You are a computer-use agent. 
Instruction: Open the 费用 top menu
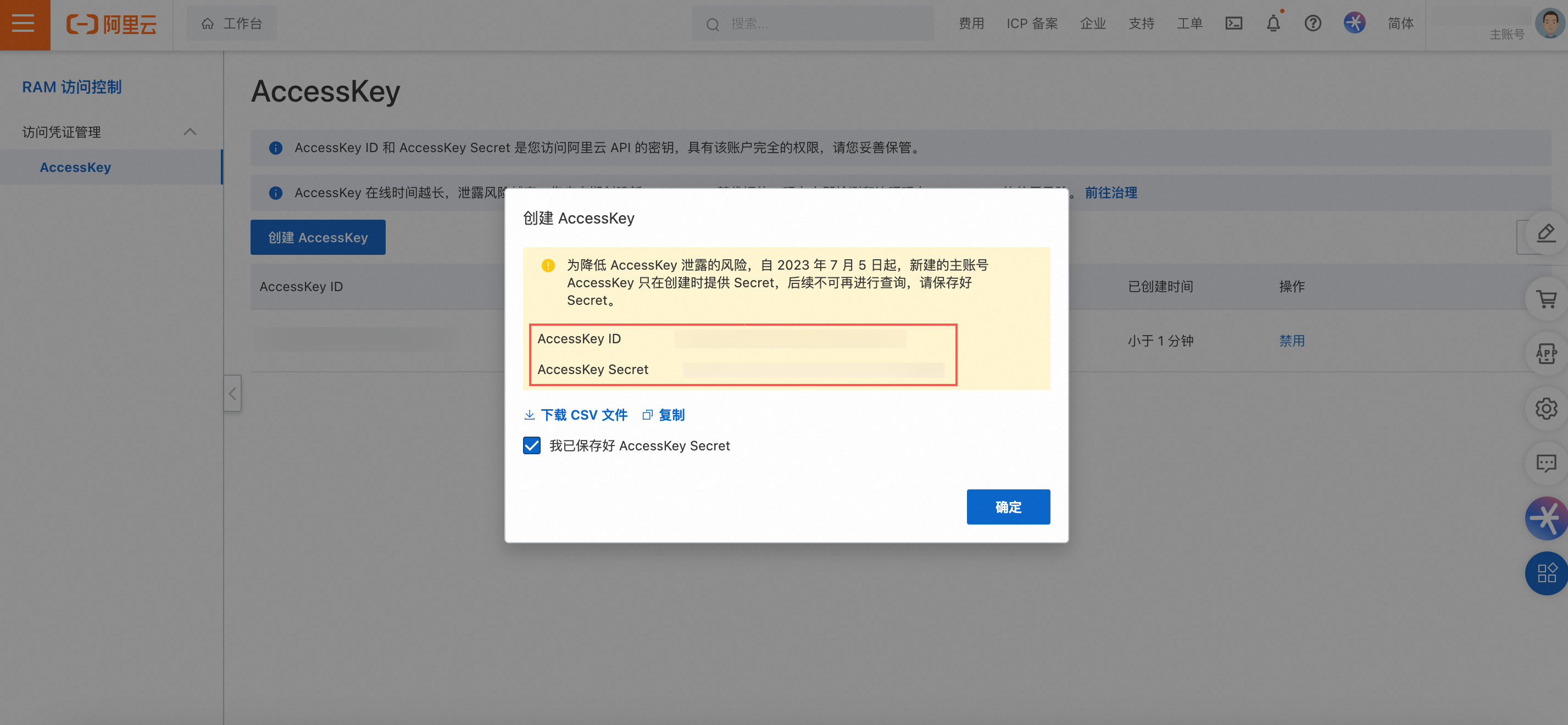[x=971, y=24]
